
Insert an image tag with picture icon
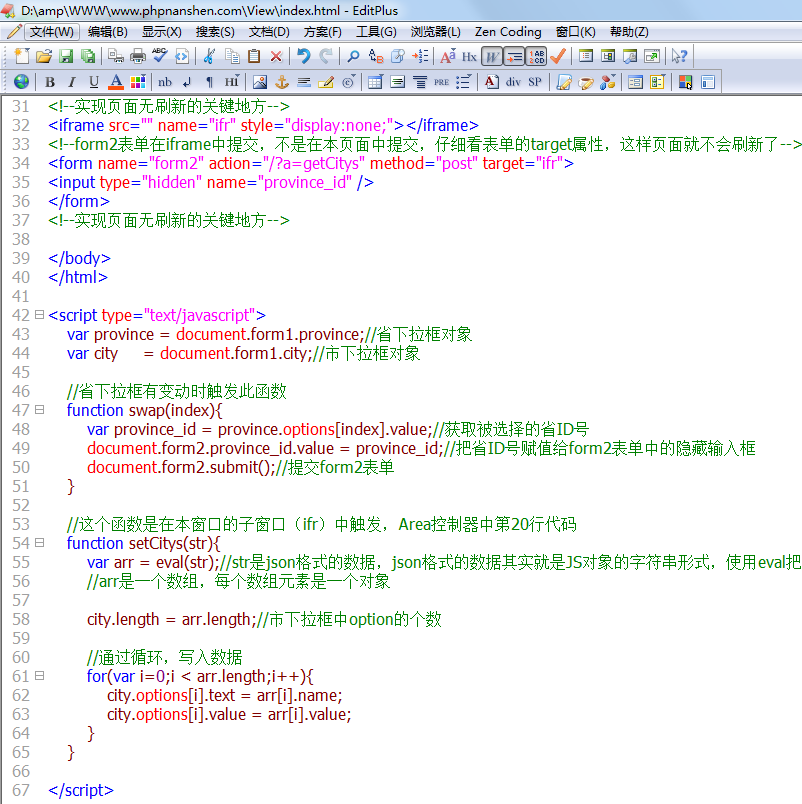pos(260,82)
